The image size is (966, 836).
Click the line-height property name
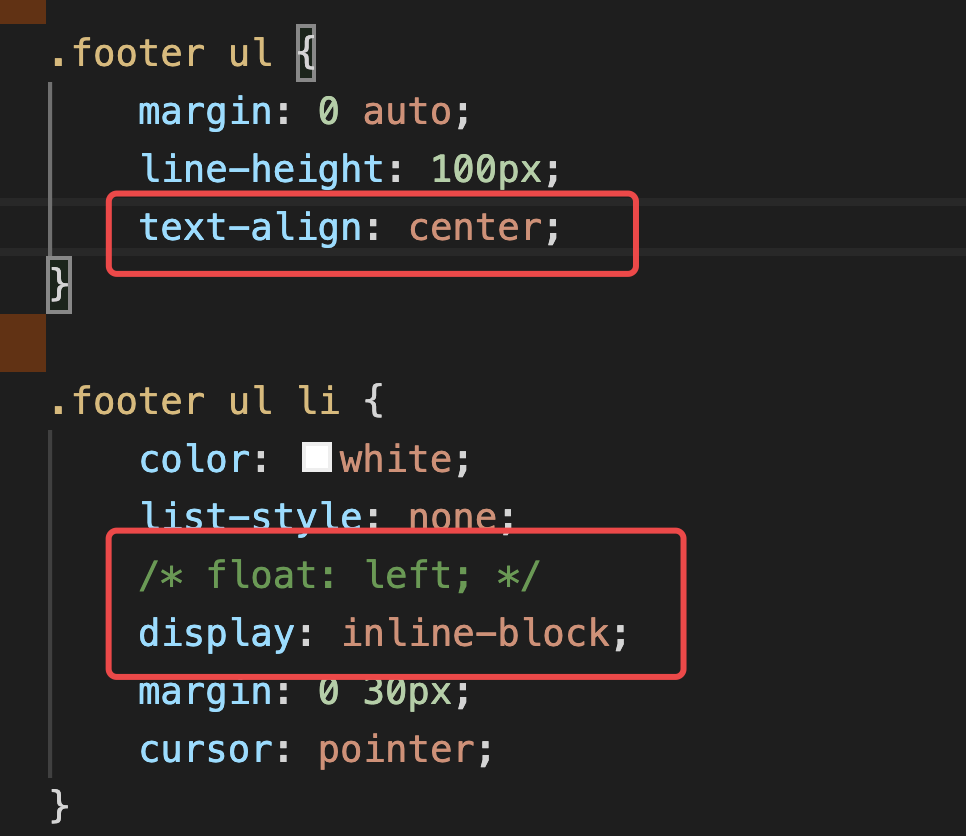(261, 169)
